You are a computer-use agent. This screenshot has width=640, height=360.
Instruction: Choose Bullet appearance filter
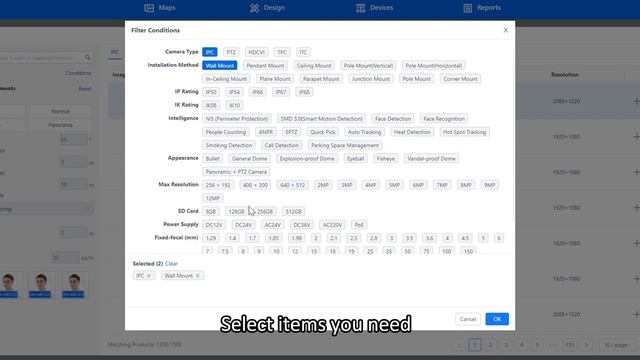pos(213,159)
